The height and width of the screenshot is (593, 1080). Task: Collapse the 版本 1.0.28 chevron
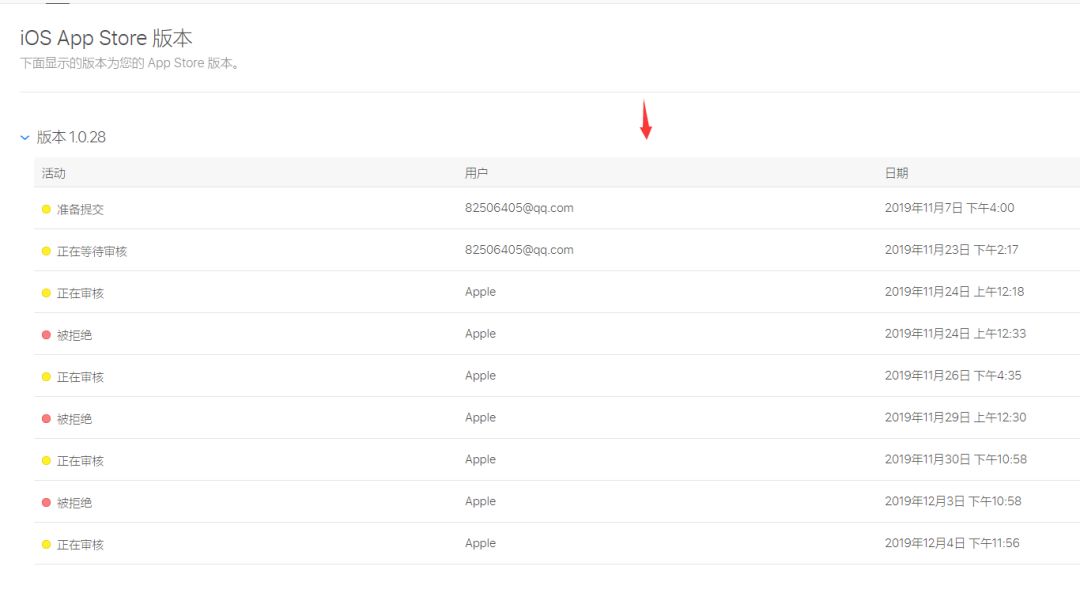click(25, 138)
